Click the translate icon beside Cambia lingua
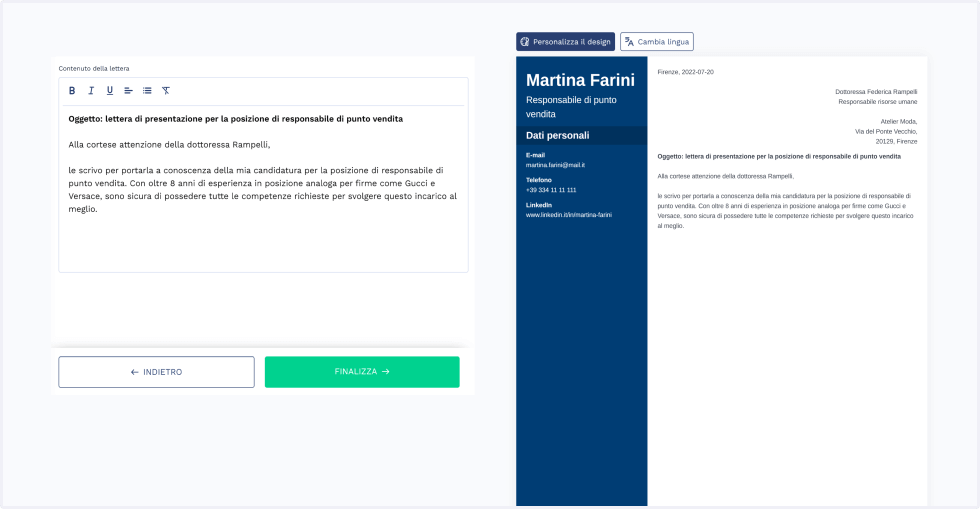The height and width of the screenshot is (509, 980). click(x=629, y=42)
